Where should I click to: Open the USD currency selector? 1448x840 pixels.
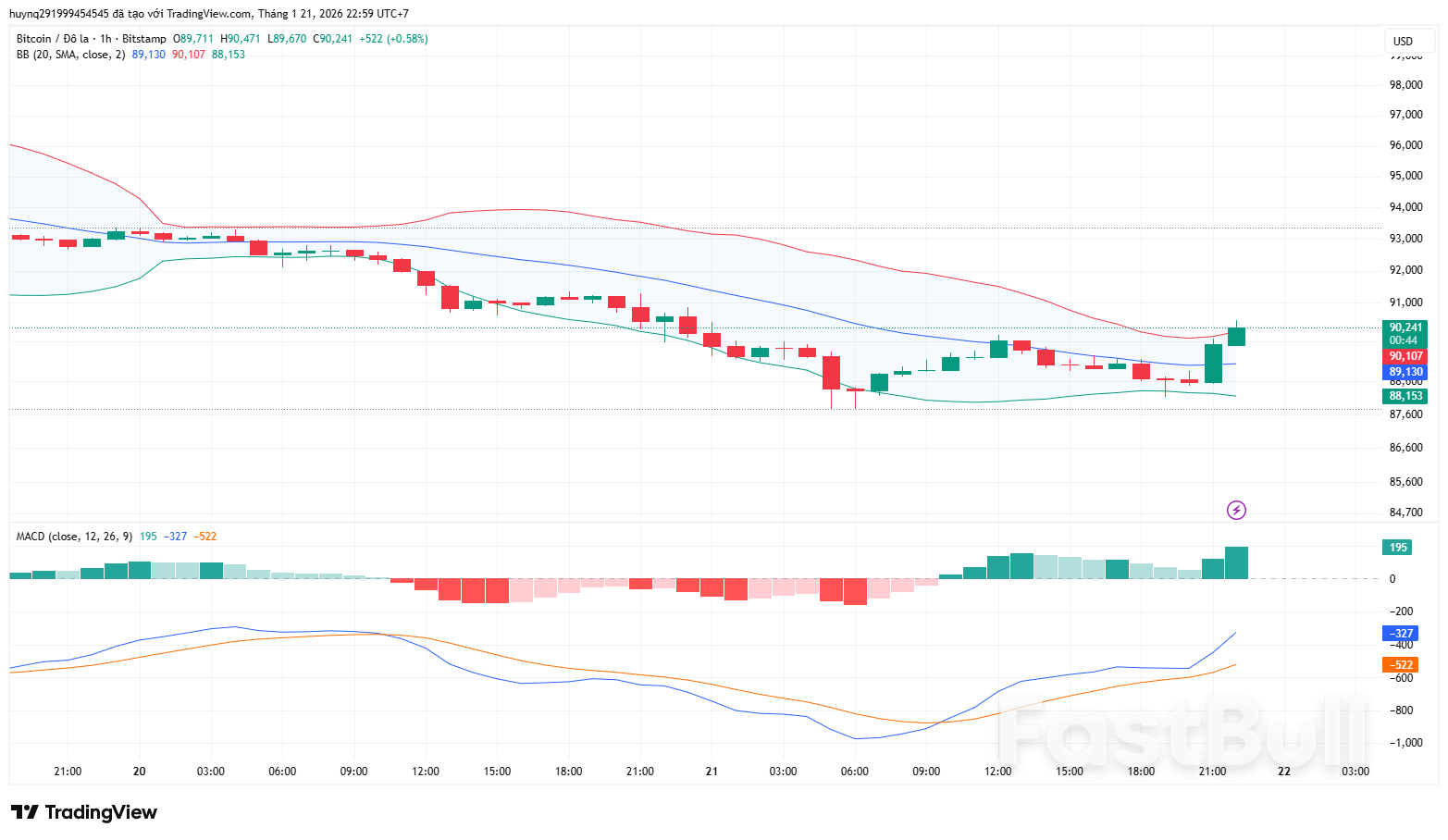pyautogui.click(x=1403, y=41)
